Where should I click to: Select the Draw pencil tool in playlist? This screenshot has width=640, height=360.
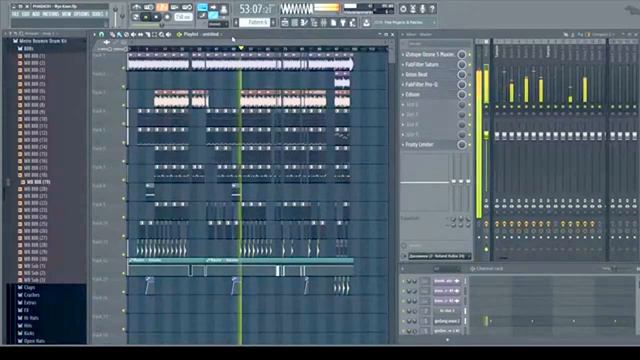112,34
